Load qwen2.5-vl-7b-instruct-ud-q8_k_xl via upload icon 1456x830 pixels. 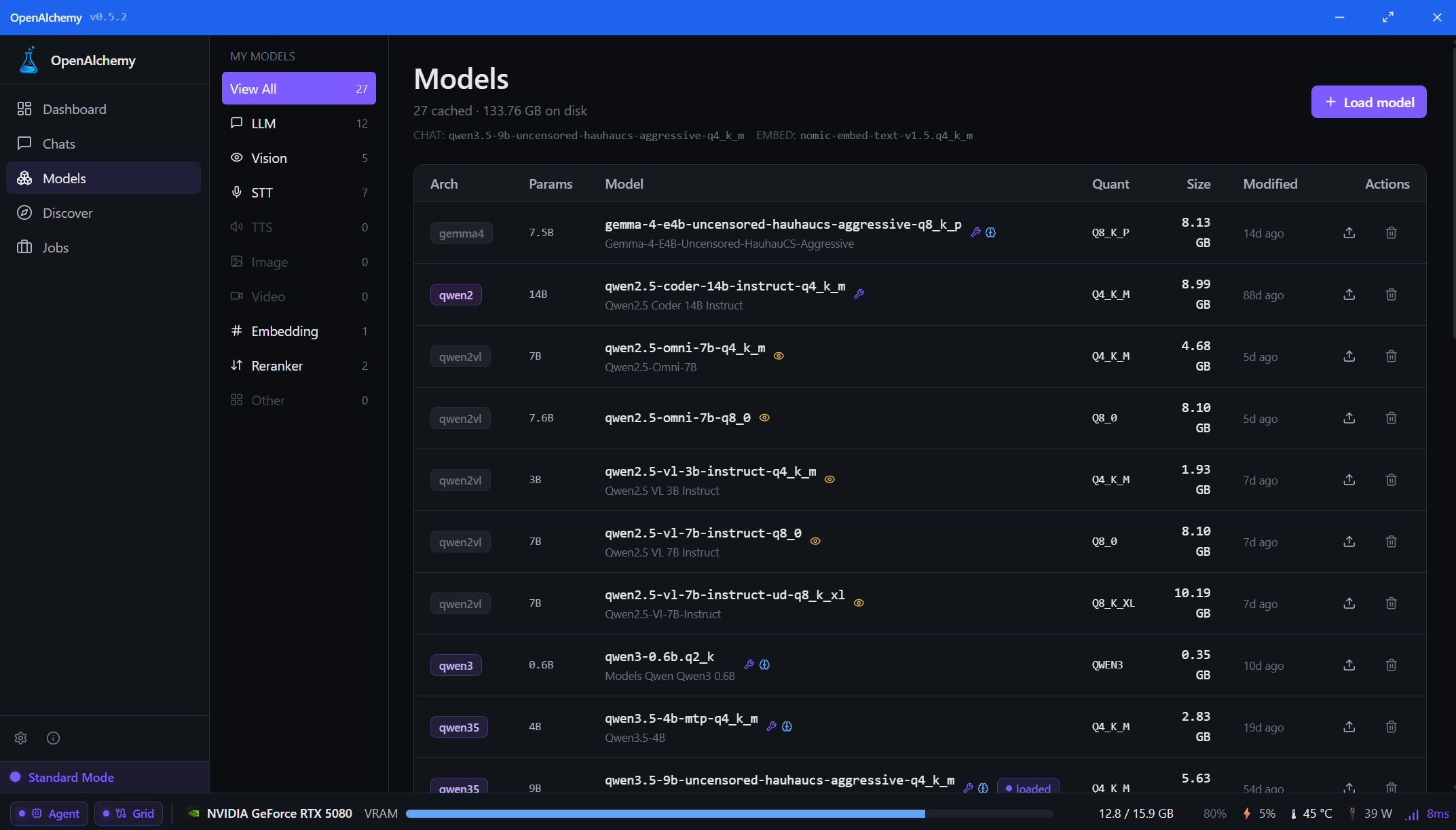(1349, 603)
